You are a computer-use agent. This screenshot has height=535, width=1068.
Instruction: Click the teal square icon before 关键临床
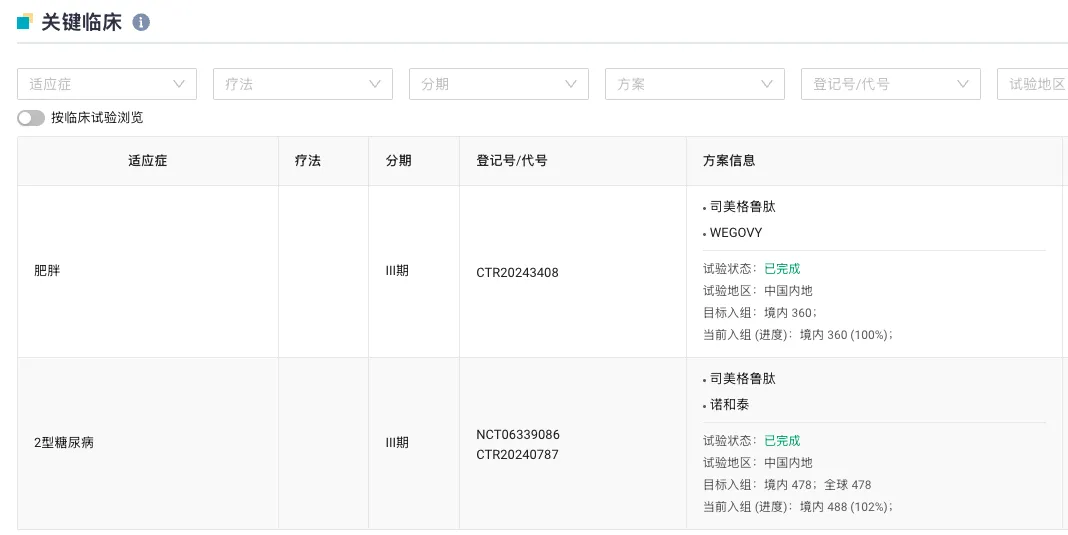(x=24, y=22)
